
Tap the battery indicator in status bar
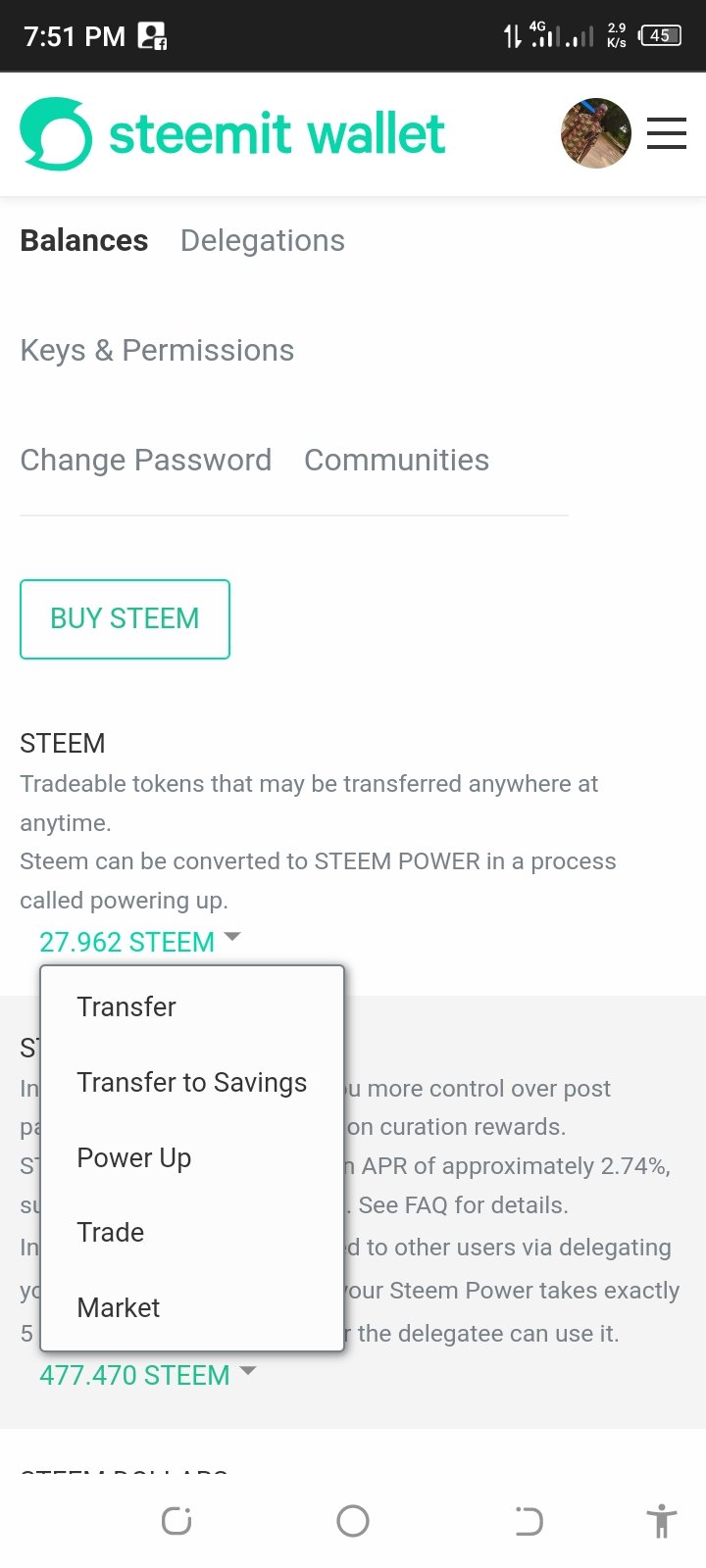pyautogui.click(x=660, y=36)
